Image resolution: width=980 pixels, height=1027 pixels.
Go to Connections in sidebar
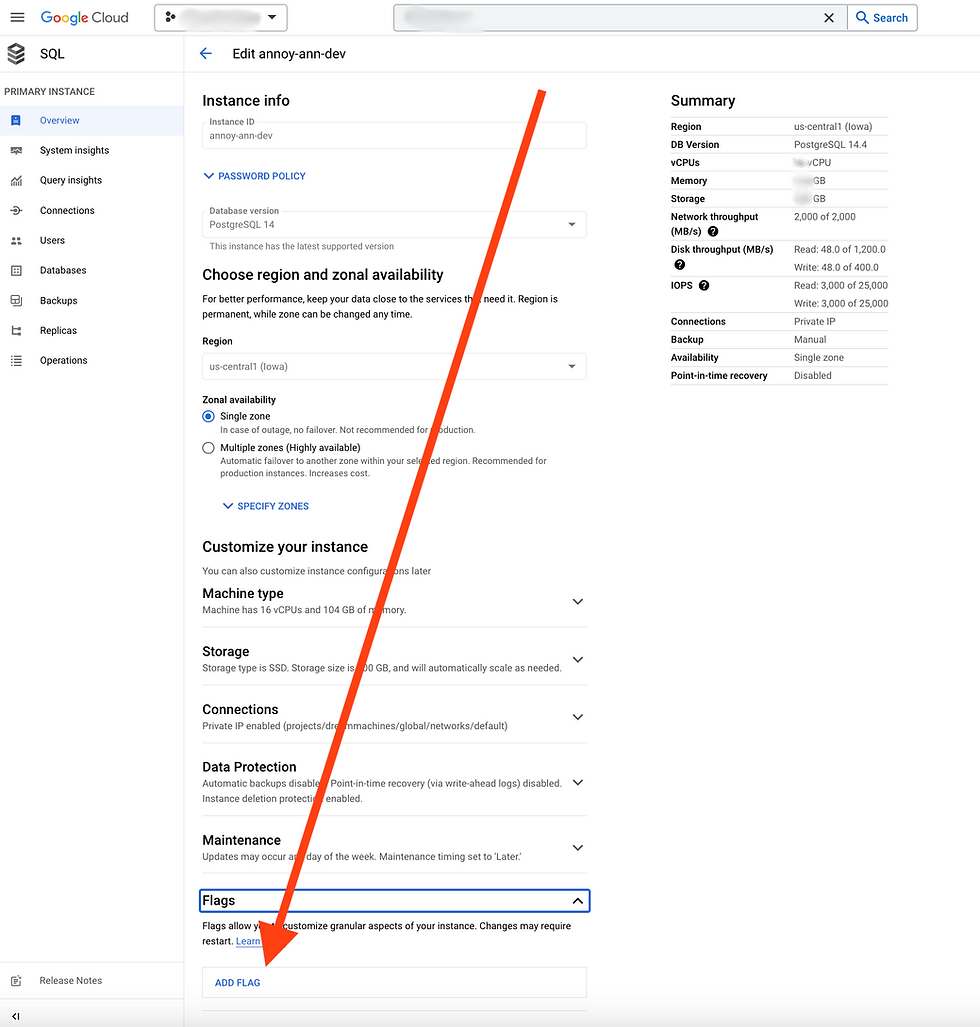(67, 210)
